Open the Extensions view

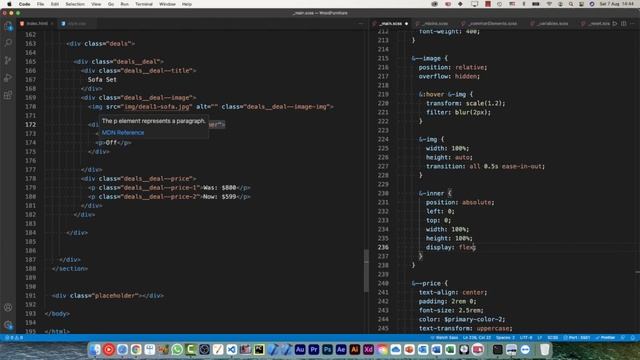click(8, 95)
